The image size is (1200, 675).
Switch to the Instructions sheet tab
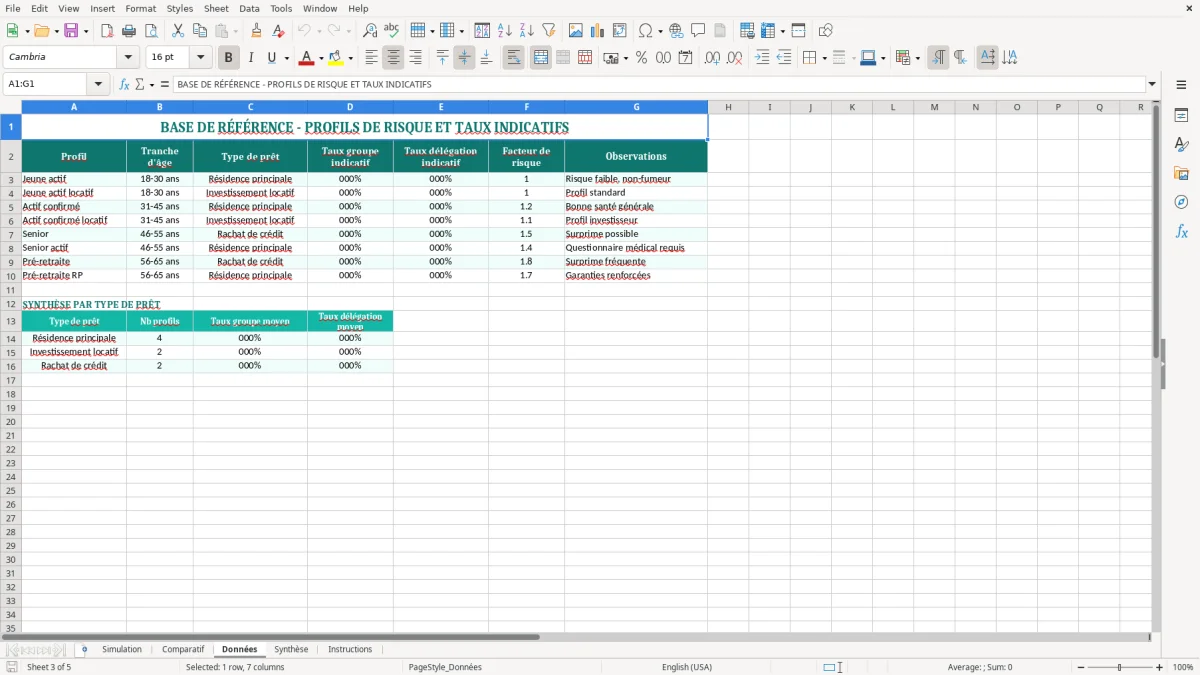(350, 650)
